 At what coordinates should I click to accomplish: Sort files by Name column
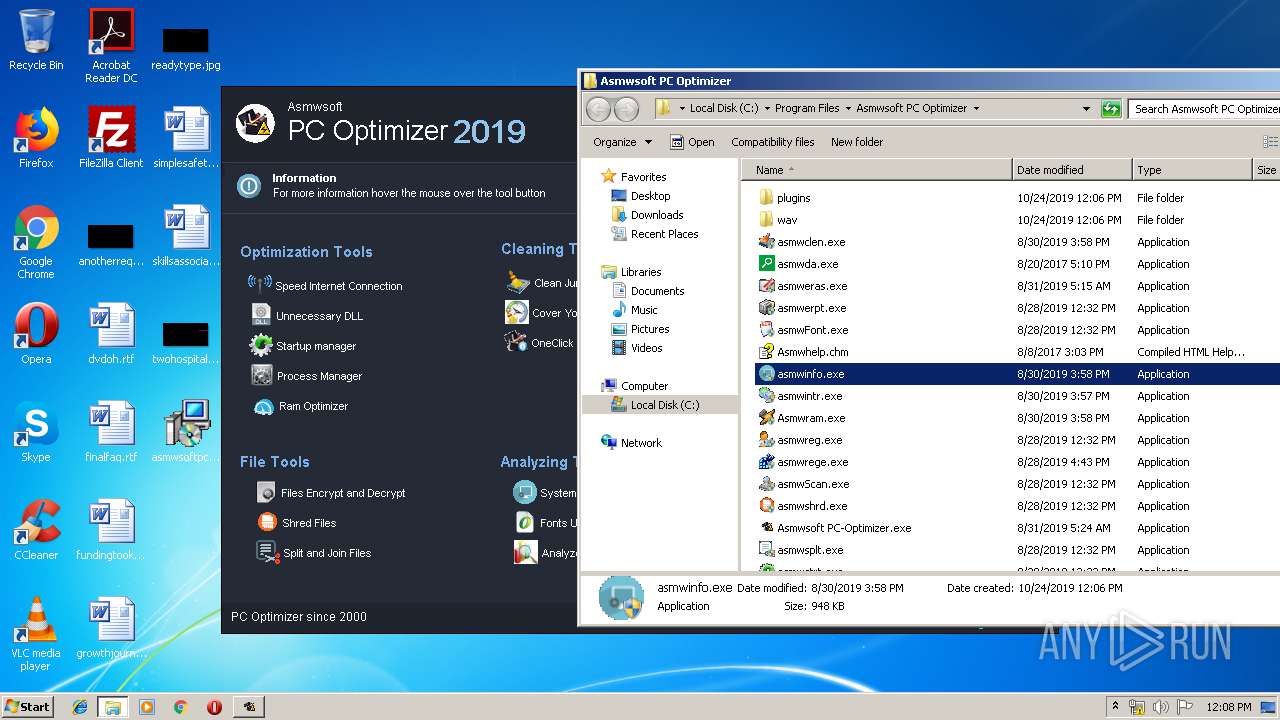click(876, 170)
